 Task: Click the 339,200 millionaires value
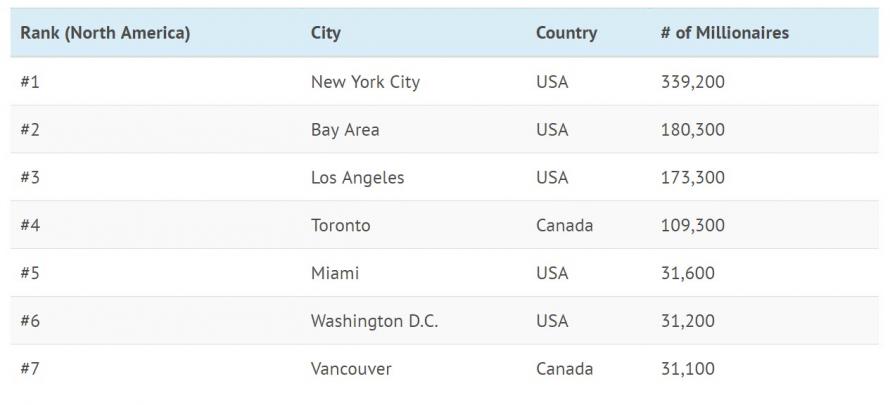point(693,82)
